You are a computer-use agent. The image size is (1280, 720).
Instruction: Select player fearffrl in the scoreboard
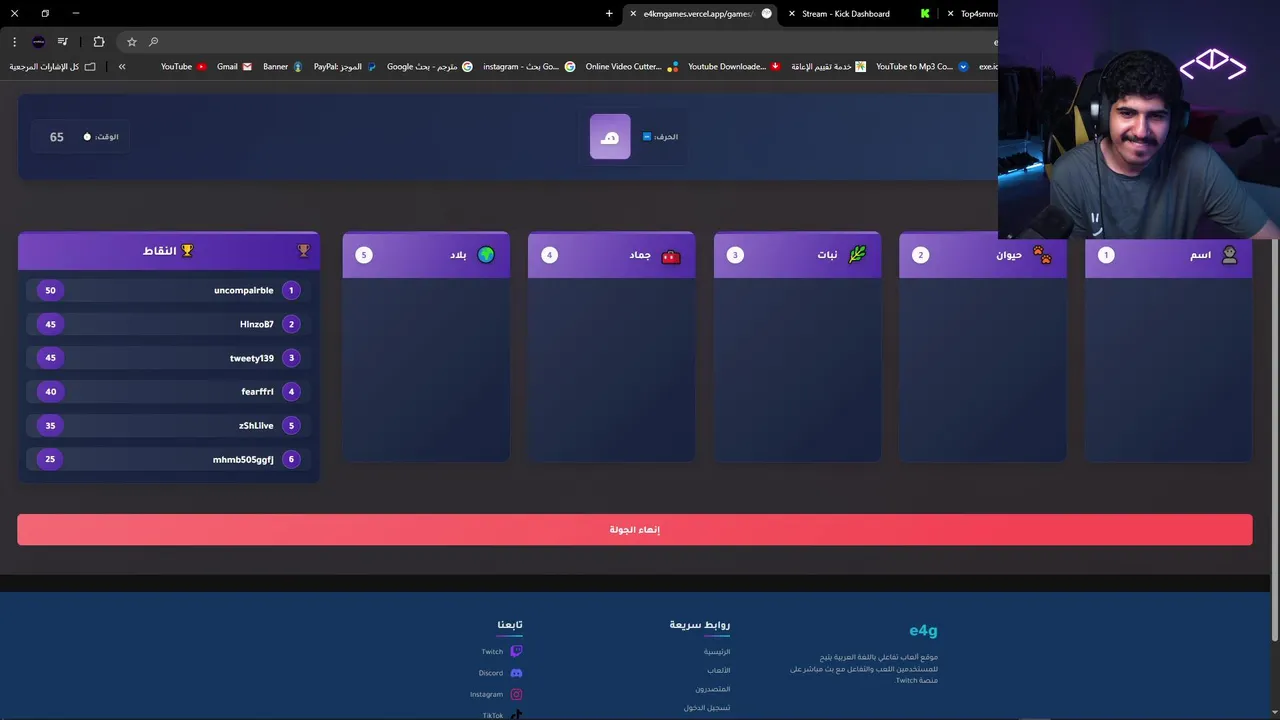168,392
